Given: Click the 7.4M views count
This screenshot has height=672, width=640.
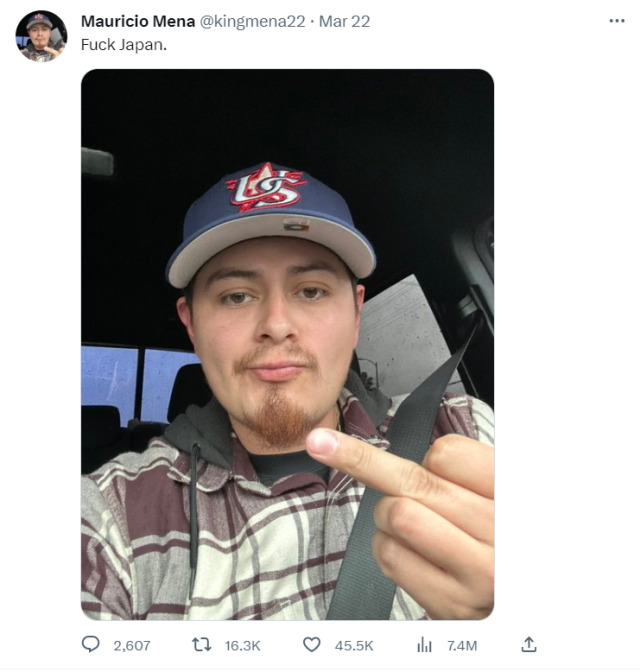Looking at the screenshot, I should tap(462, 645).
